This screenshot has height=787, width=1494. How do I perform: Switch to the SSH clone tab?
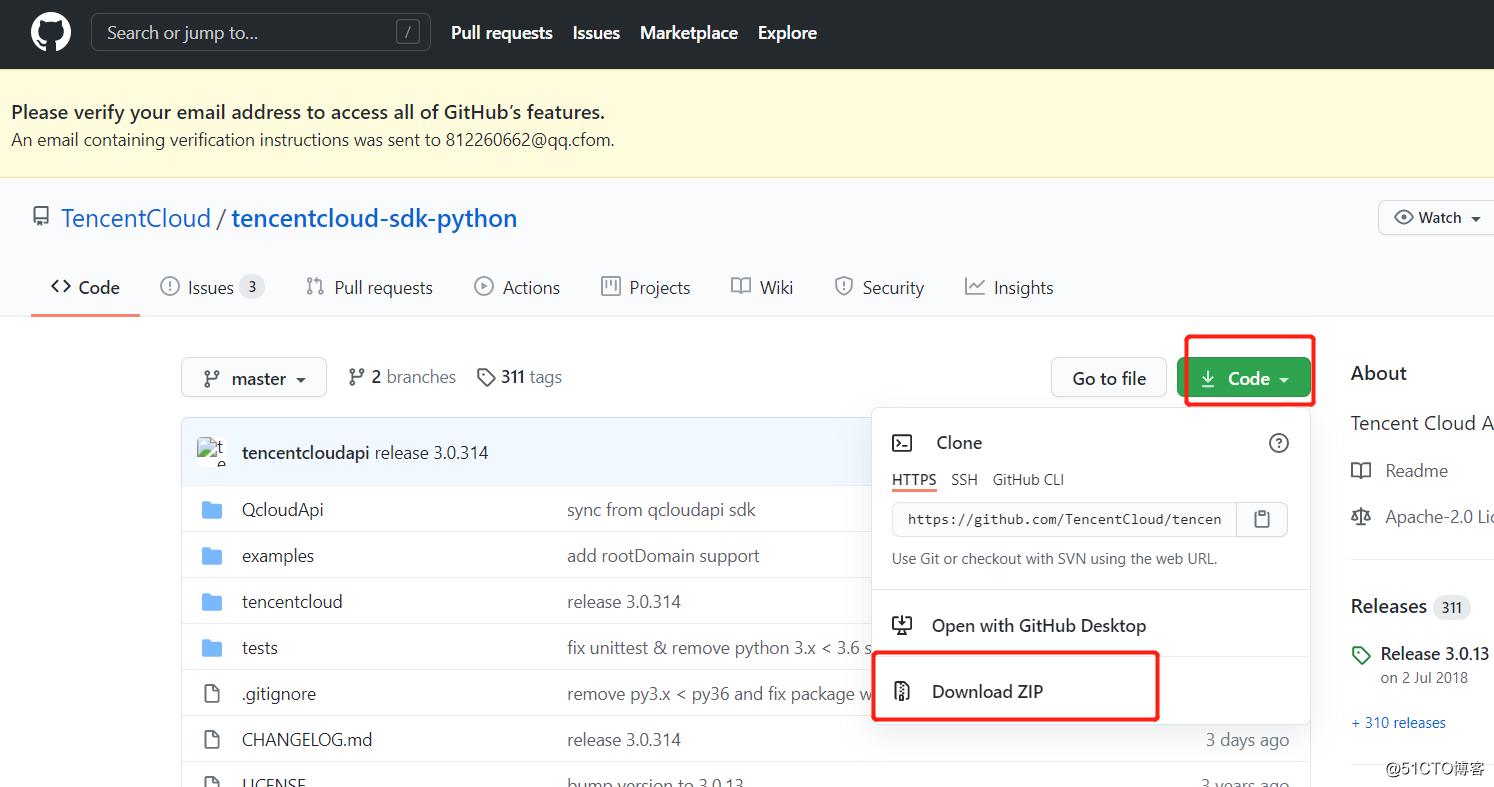(964, 480)
